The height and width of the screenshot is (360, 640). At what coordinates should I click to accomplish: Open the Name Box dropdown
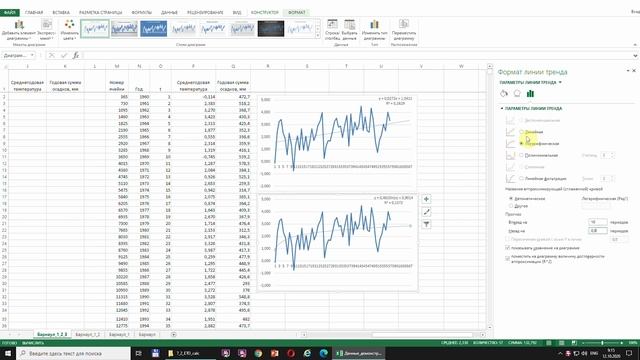point(32,55)
